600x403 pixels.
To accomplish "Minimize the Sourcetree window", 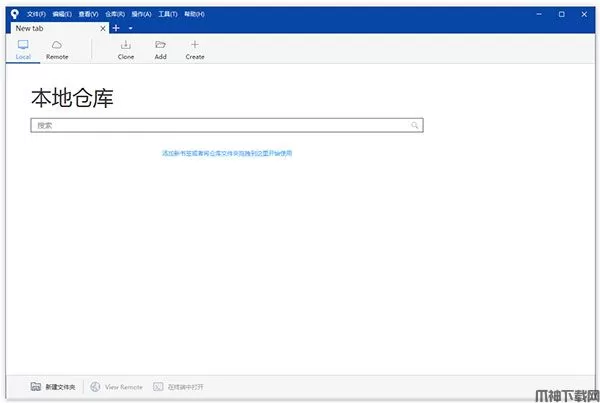I will (539, 14).
